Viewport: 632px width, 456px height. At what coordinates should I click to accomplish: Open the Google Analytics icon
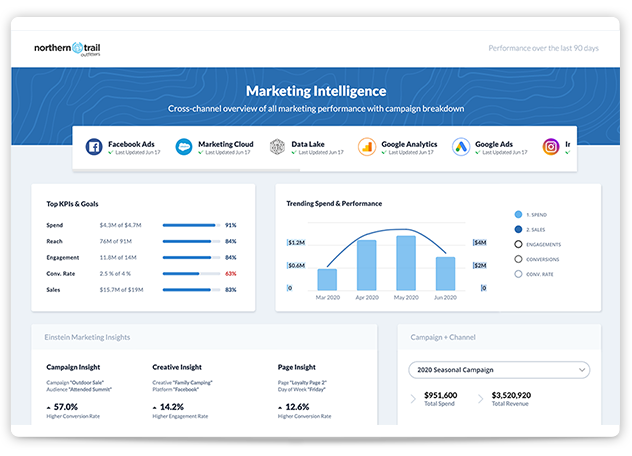click(x=367, y=147)
